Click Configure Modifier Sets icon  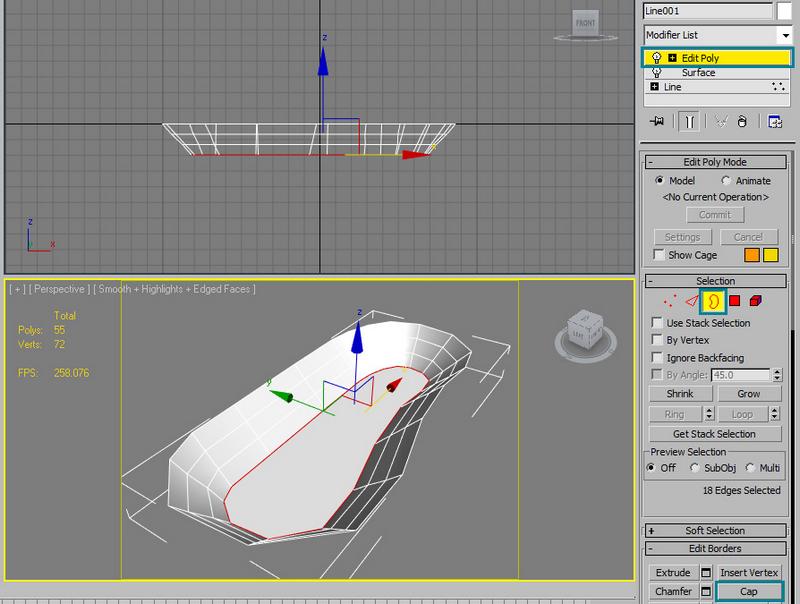click(x=774, y=121)
